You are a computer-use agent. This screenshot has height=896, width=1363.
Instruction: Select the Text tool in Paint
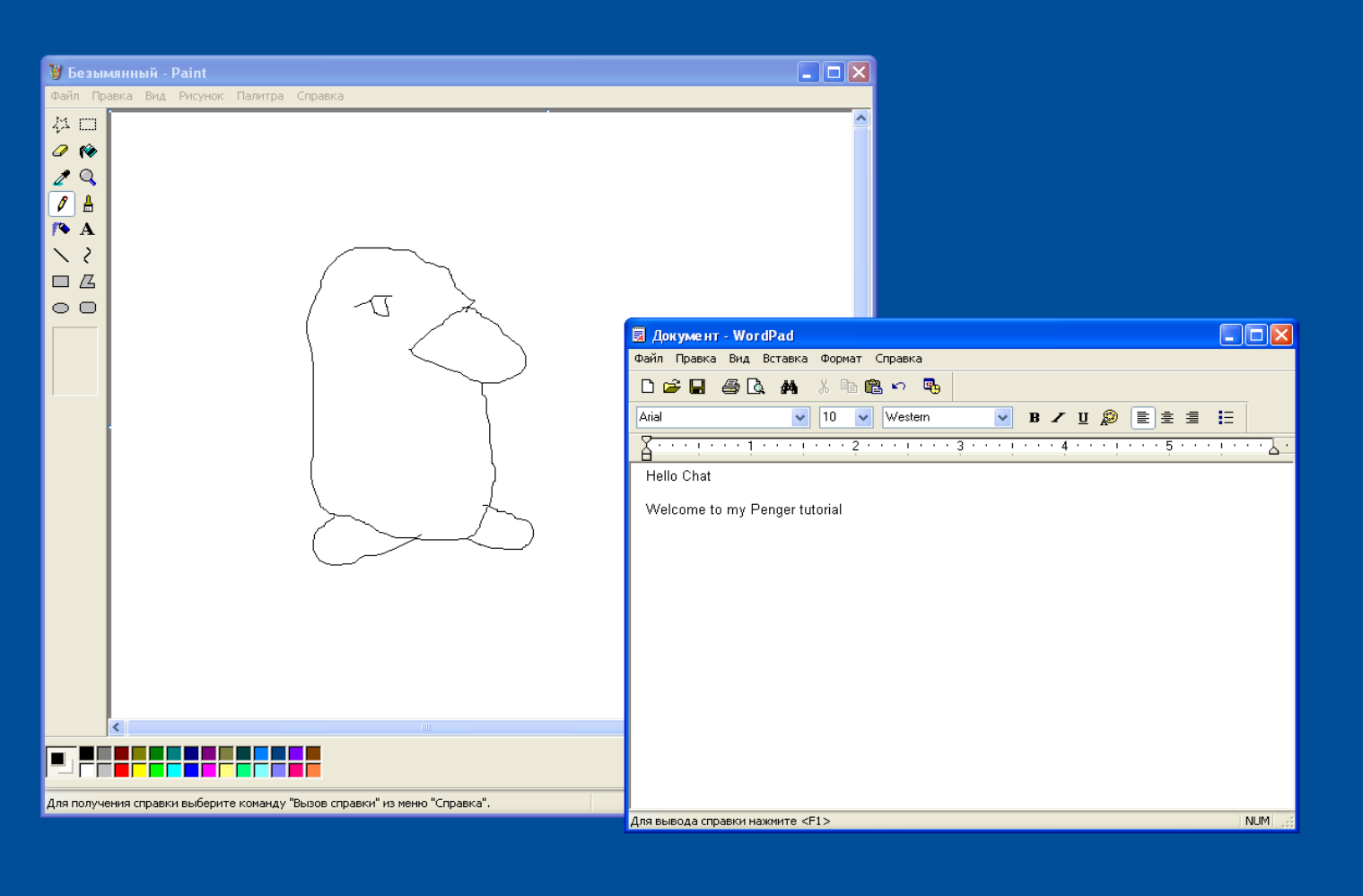click(x=88, y=230)
